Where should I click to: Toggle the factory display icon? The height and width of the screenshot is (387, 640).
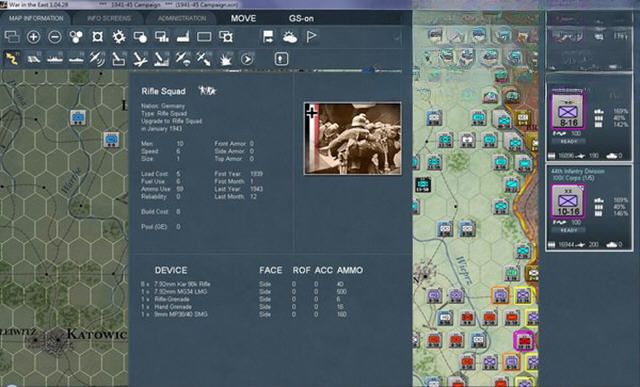tap(183, 37)
